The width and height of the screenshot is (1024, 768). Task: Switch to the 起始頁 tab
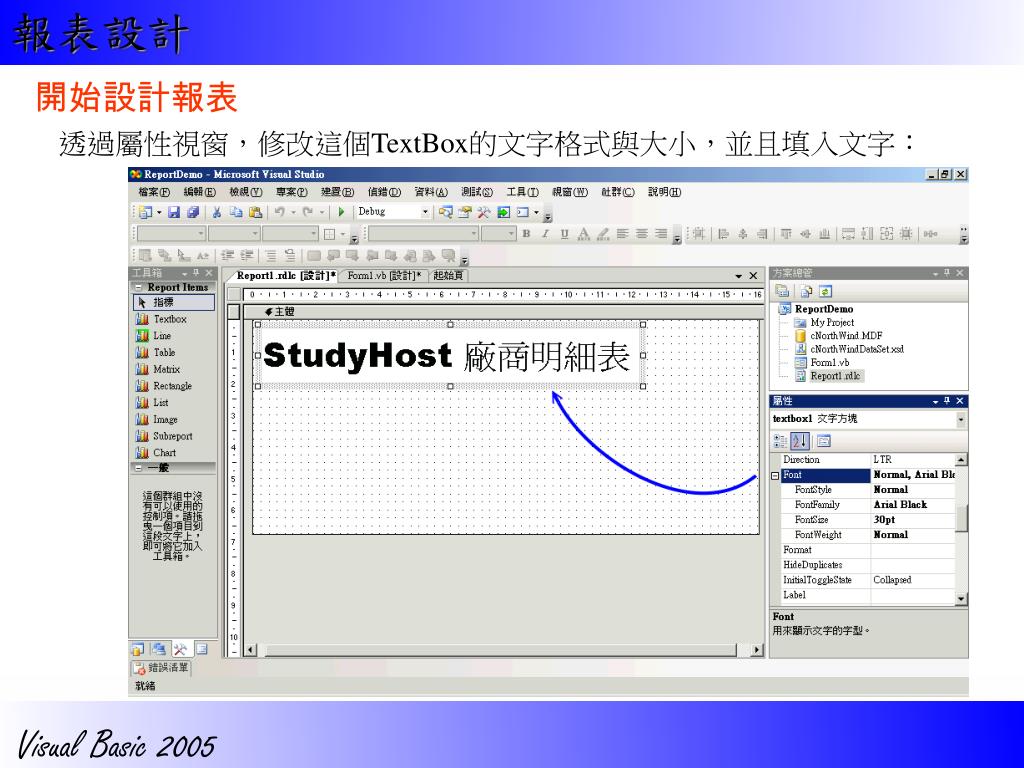[448, 276]
